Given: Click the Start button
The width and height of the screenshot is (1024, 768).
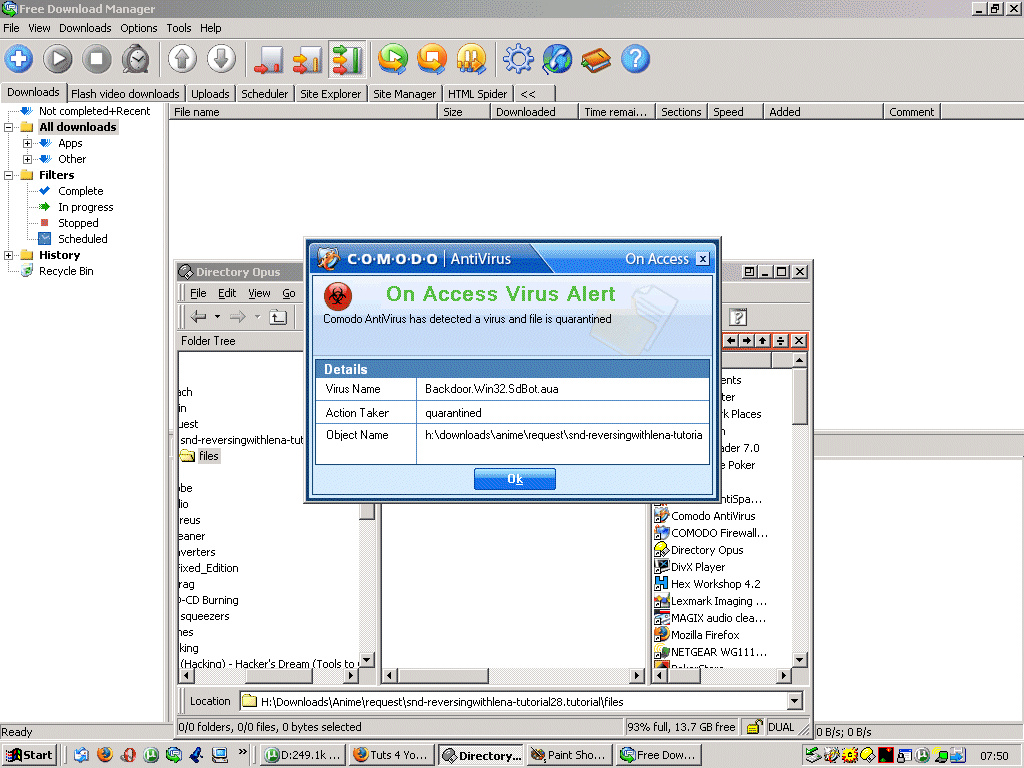Looking at the screenshot, I should point(29,756).
